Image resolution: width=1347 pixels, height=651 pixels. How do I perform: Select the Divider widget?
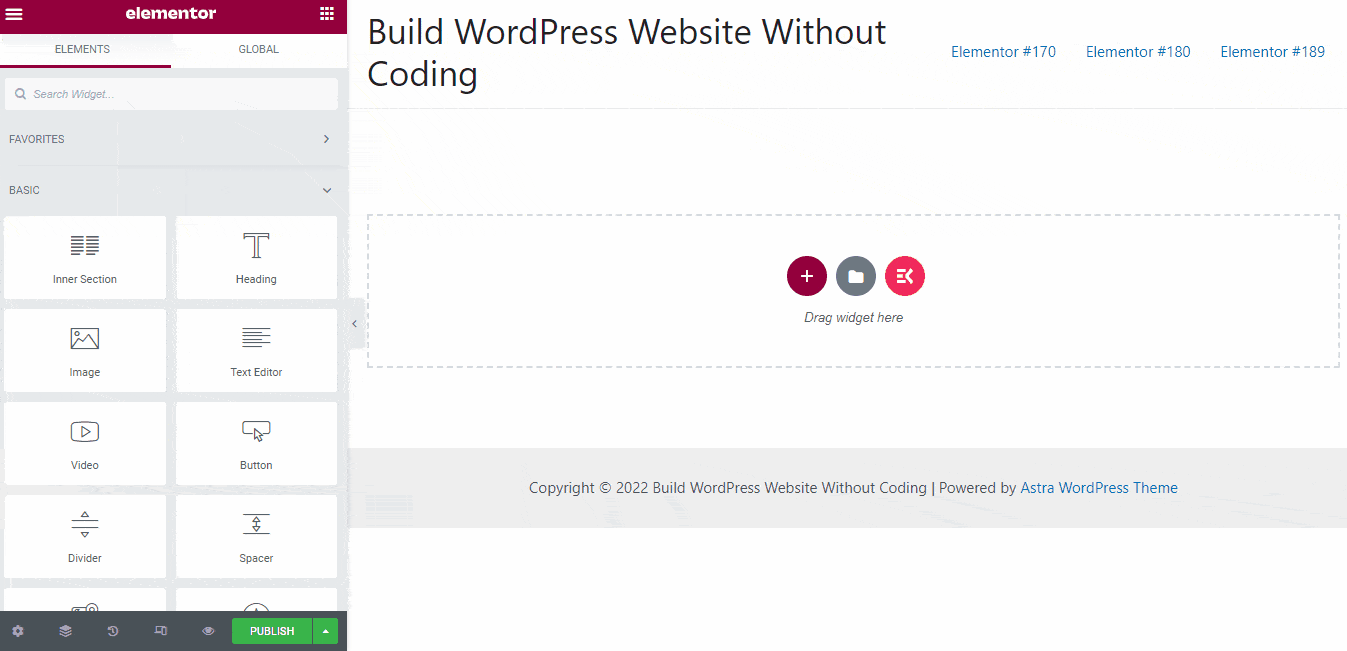coord(85,536)
